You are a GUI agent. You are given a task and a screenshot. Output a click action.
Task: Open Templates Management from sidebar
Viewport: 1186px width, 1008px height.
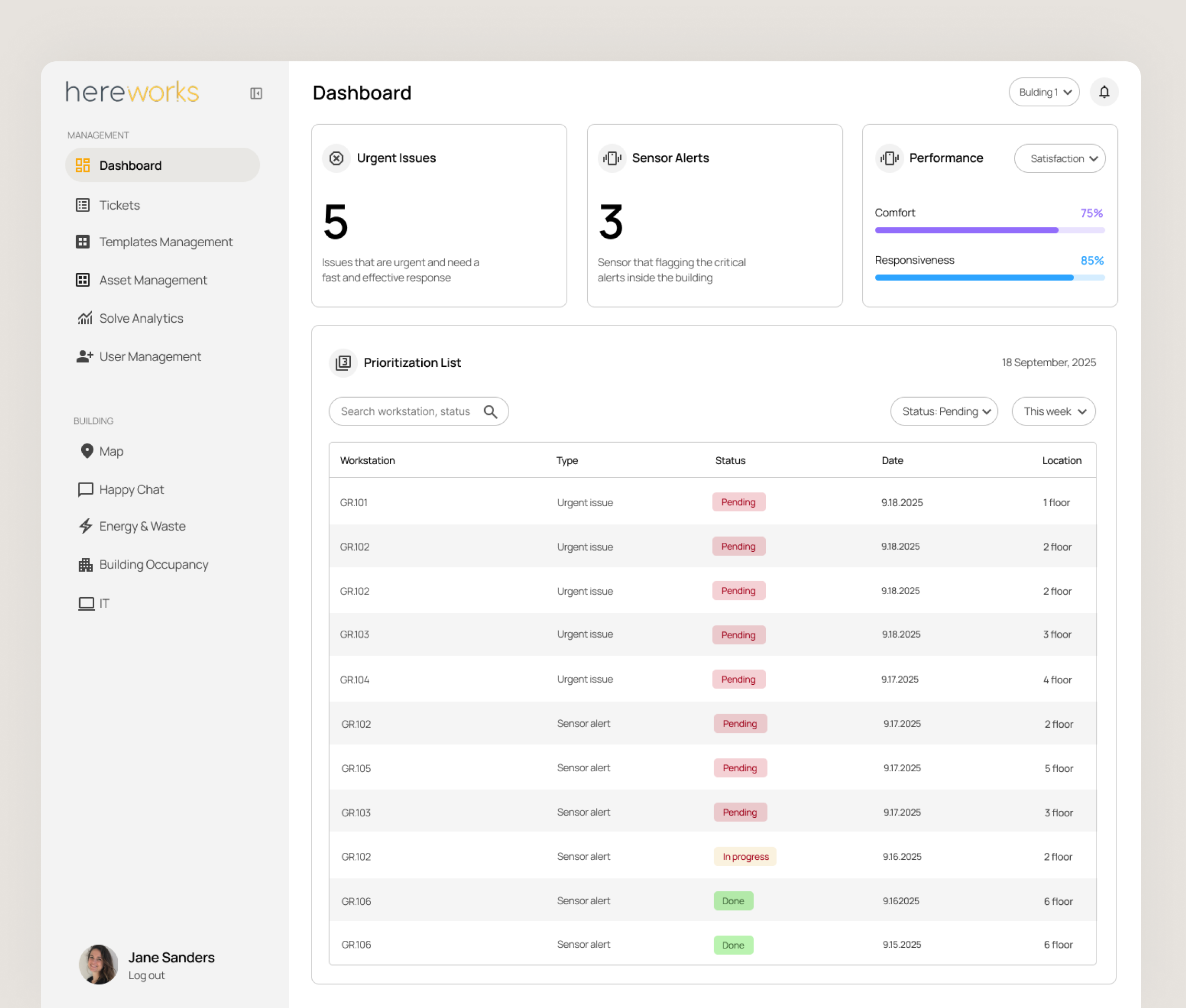point(166,242)
